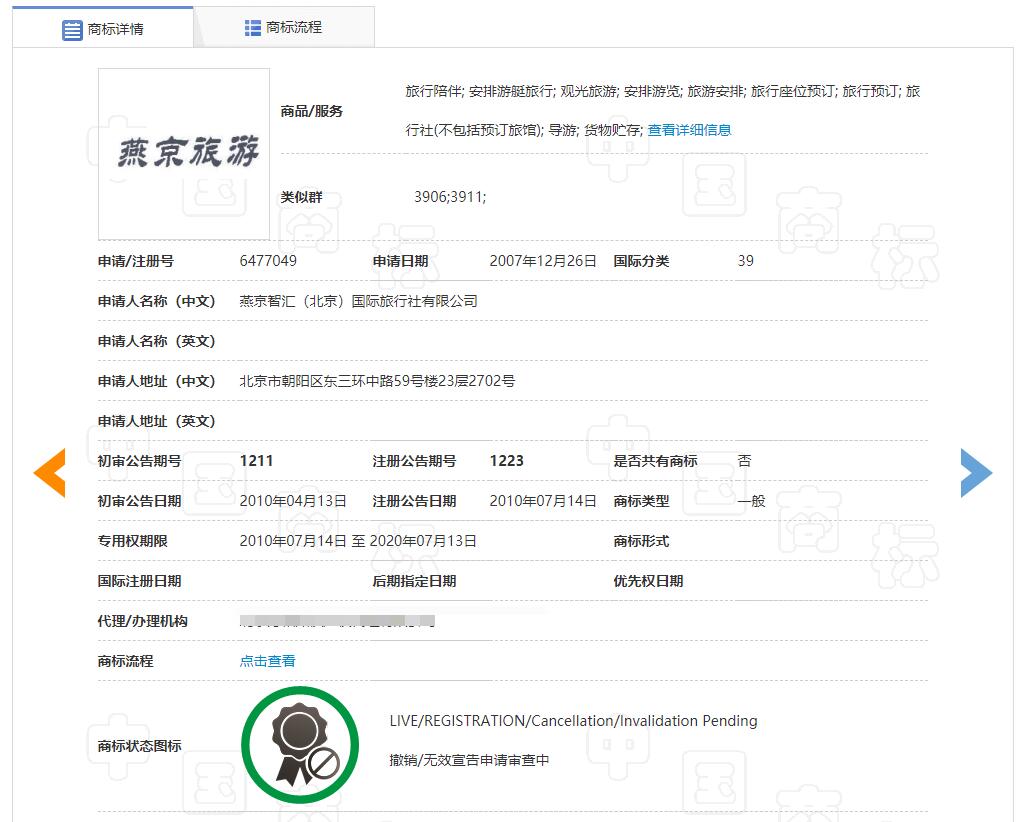Click the 商标类型 label

[x=641, y=501]
